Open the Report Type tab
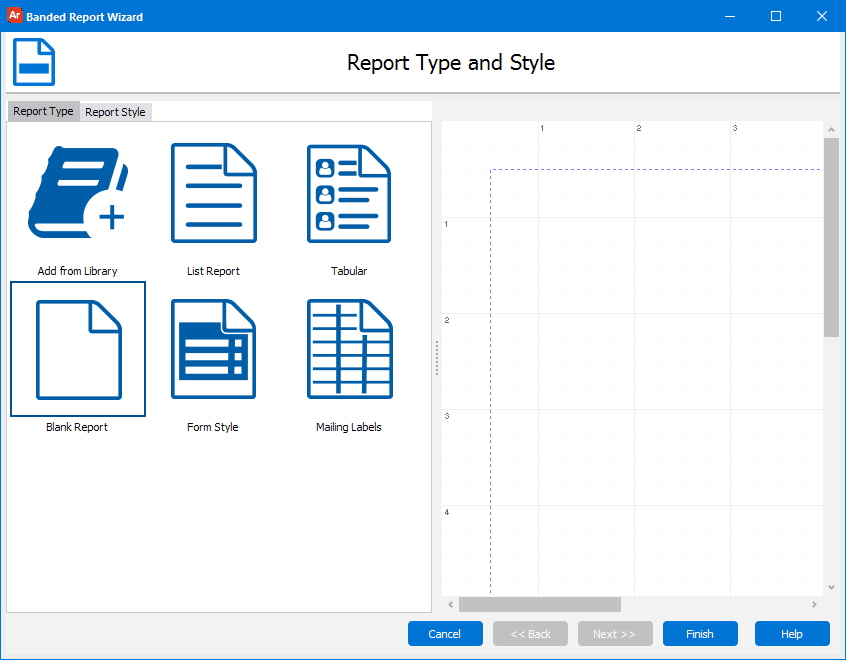The height and width of the screenshot is (660, 846). tap(43, 111)
